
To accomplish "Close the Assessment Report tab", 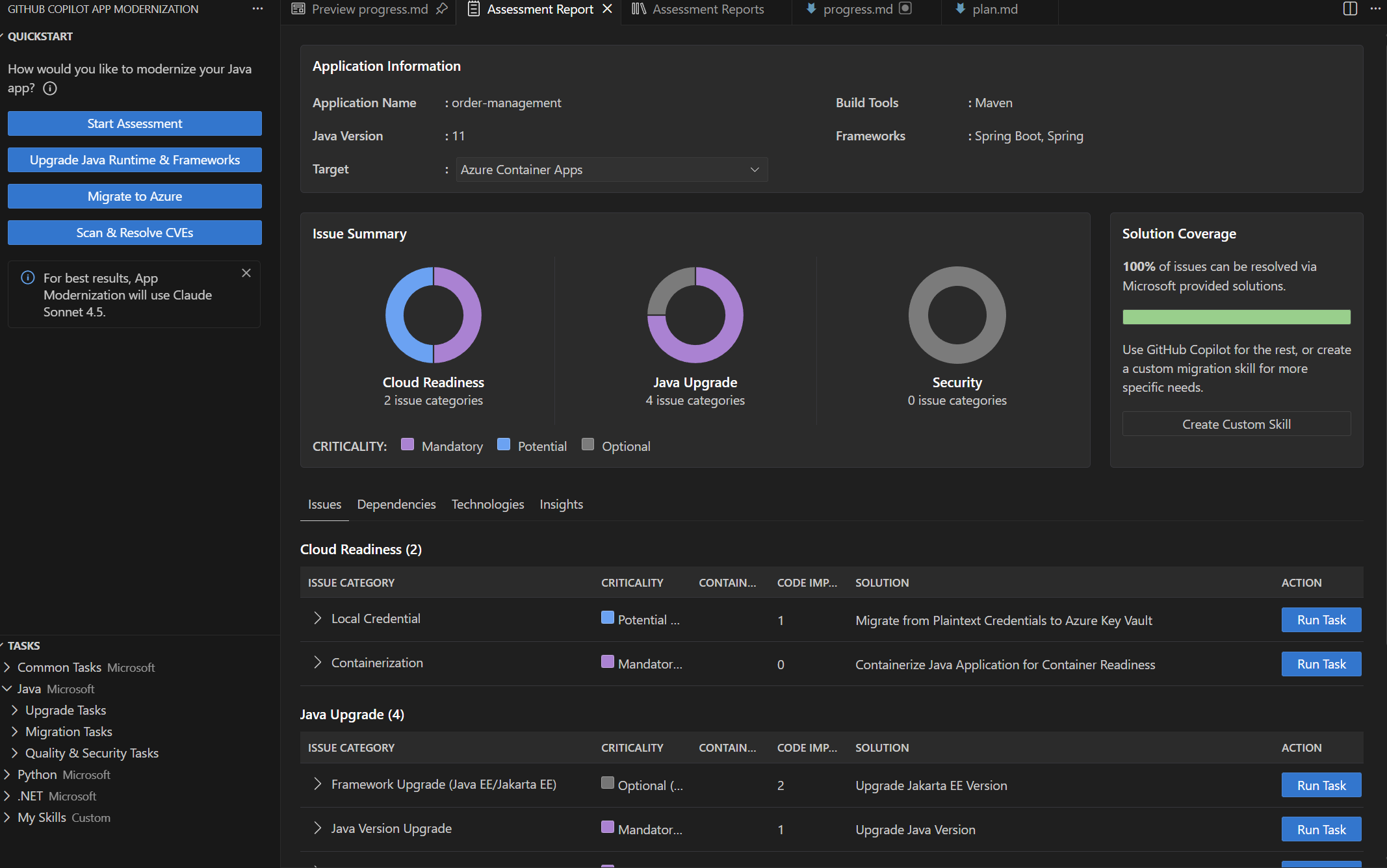I will tap(607, 9).
